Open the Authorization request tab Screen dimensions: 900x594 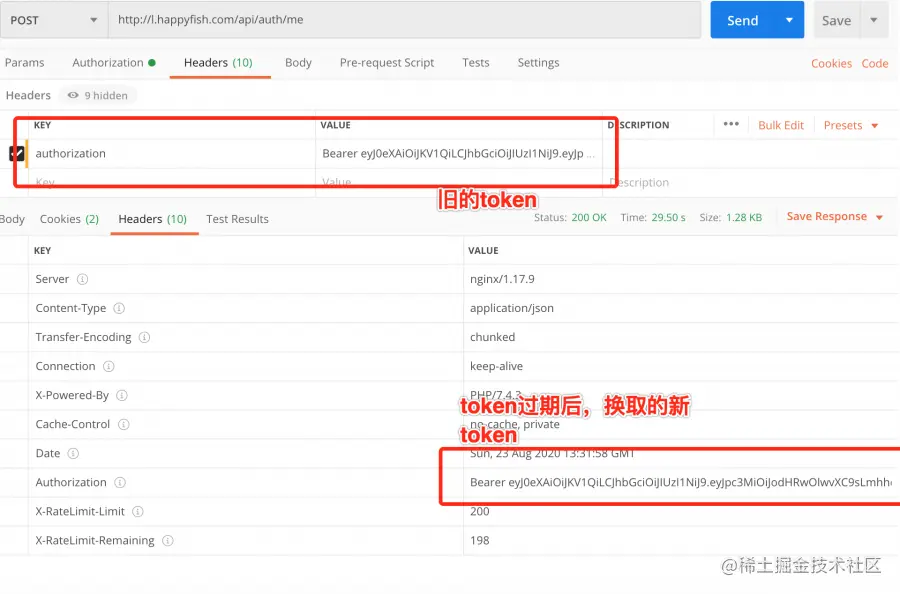(114, 63)
